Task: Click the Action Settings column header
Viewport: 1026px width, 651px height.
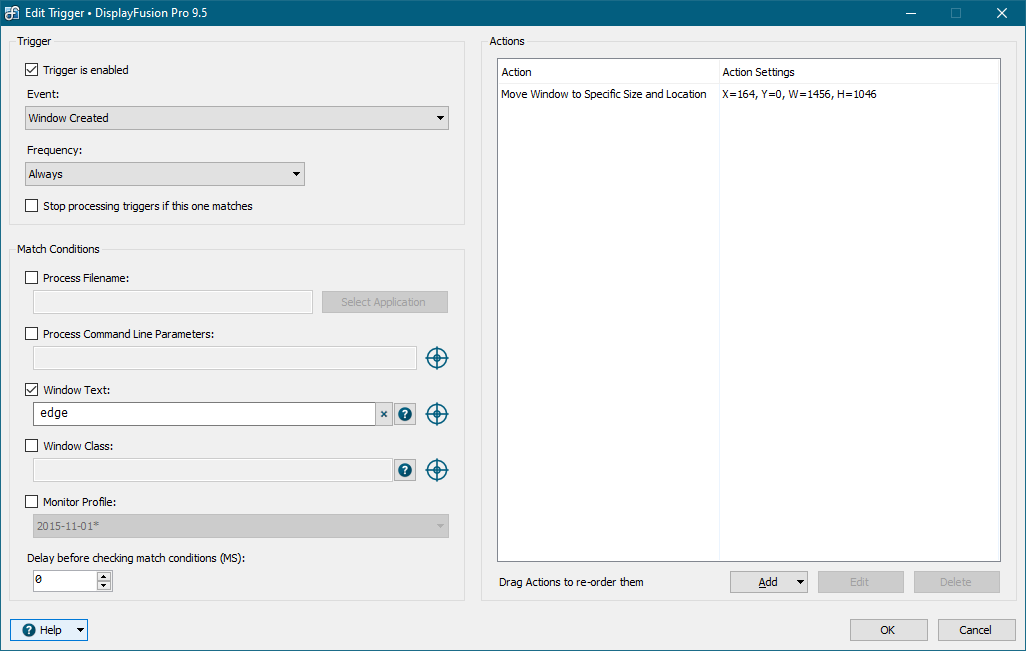Action: tap(758, 72)
